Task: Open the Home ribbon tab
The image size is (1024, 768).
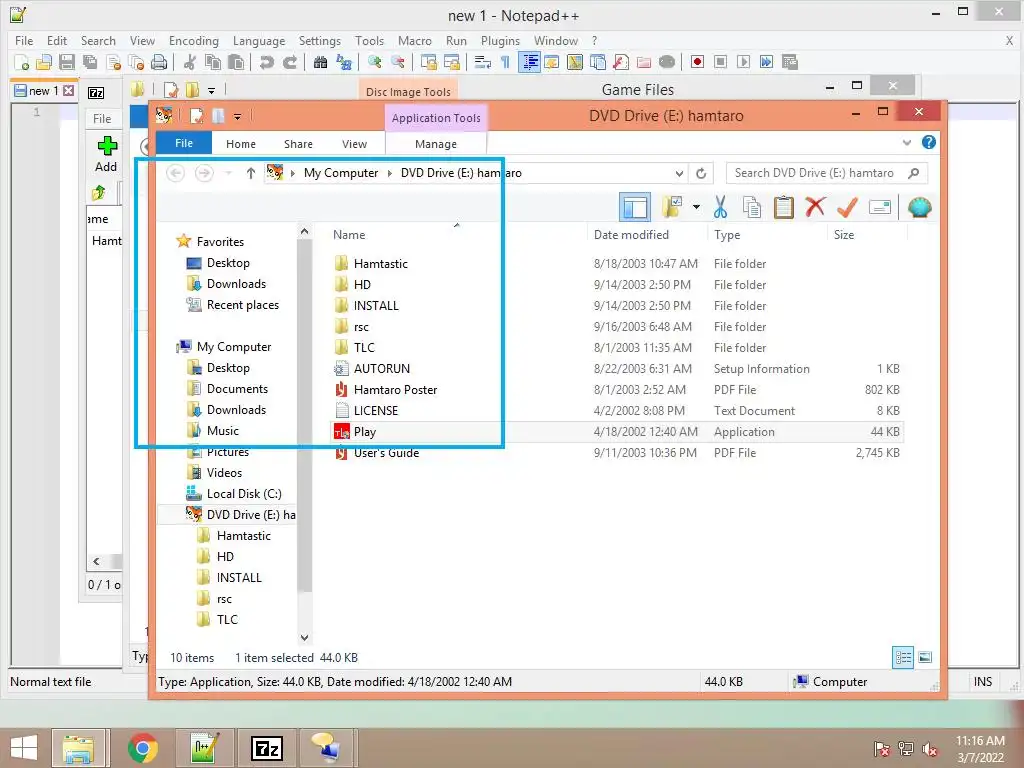Action: point(241,144)
